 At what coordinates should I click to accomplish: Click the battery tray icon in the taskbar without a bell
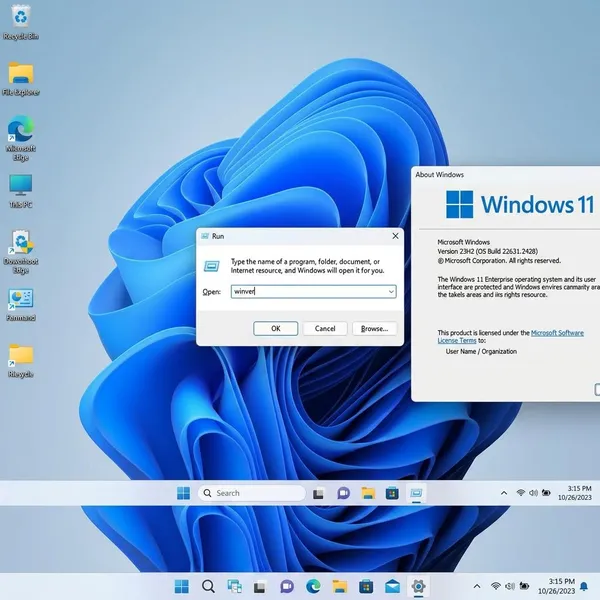[546, 492]
